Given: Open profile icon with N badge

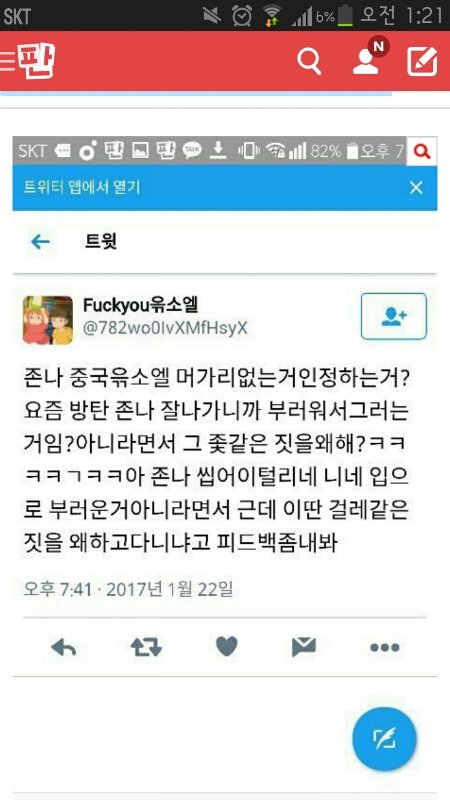Looking at the screenshot, I should point(369,57).
